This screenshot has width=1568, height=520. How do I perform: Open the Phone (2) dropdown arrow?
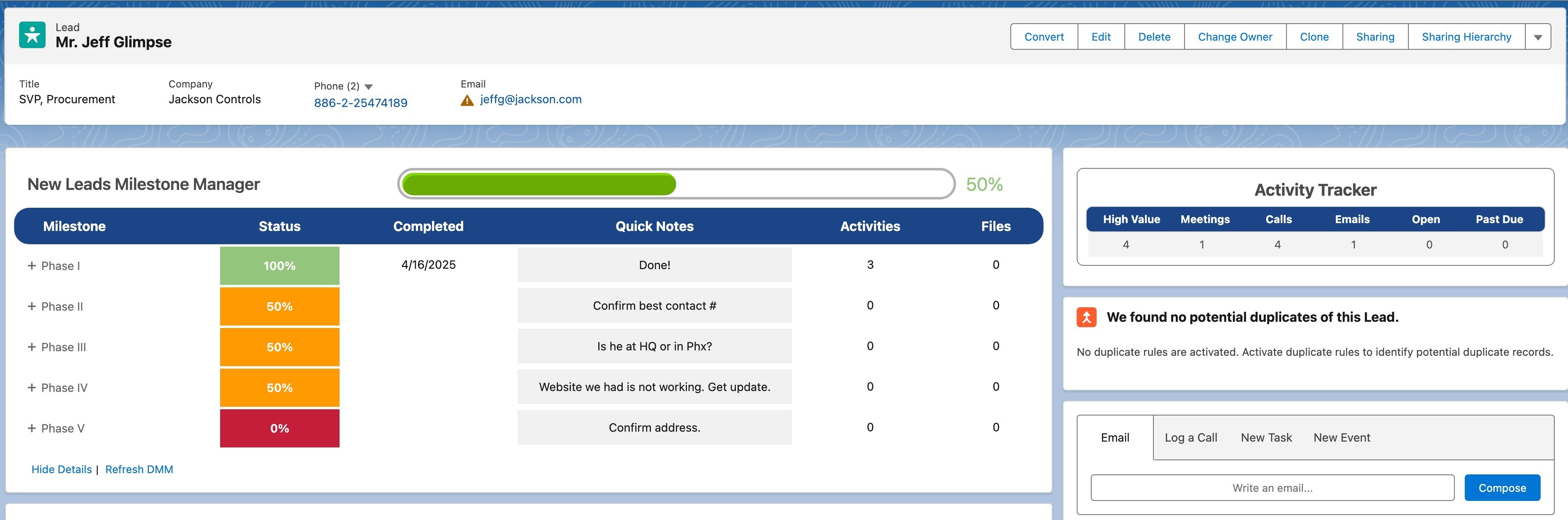tap(368, 87)
